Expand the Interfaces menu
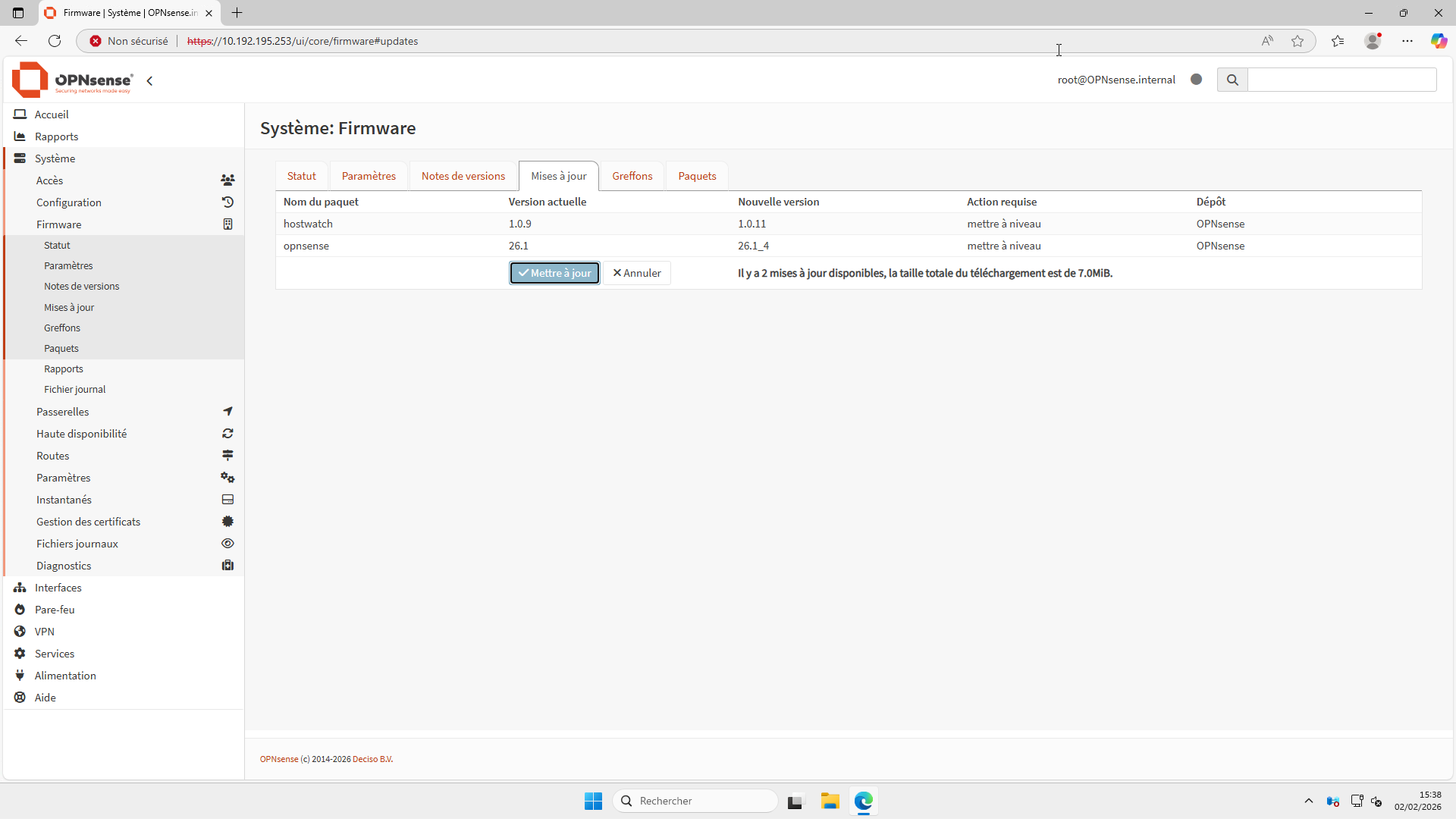Image resolution: width=1456 pixels, height=825 pixels. 58,588
